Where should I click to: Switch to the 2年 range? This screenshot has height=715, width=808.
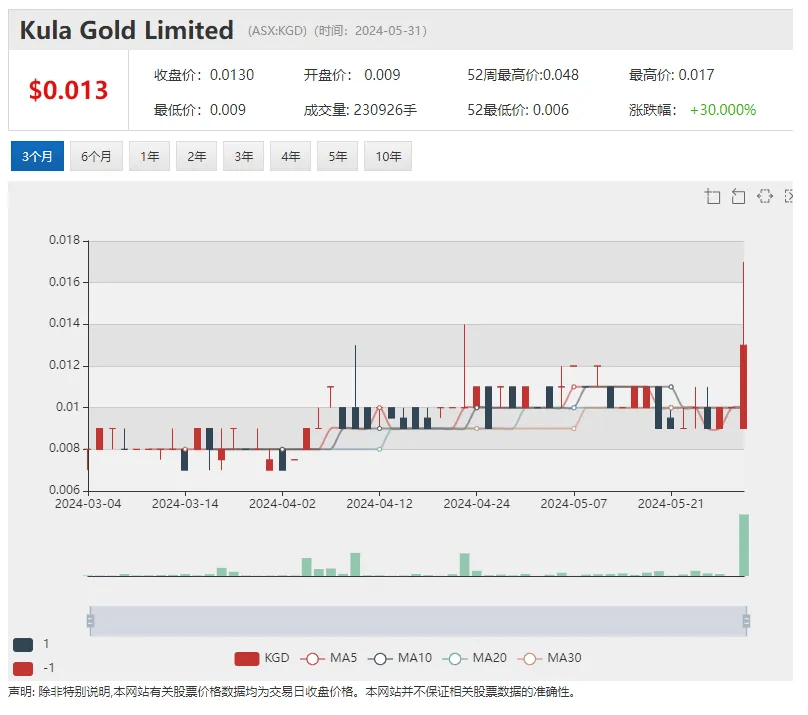coord(196,156)
